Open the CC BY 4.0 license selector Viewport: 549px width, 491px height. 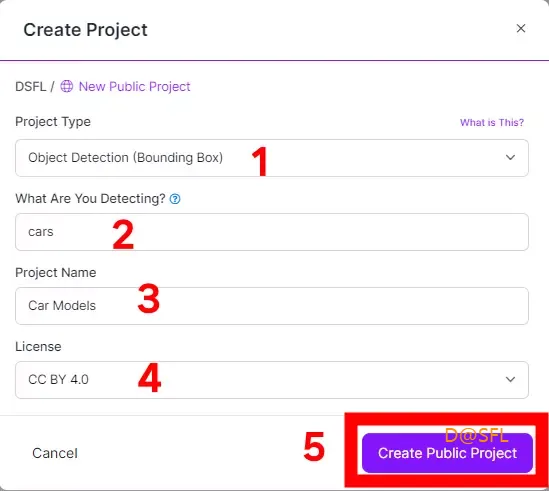pos(272,380)
